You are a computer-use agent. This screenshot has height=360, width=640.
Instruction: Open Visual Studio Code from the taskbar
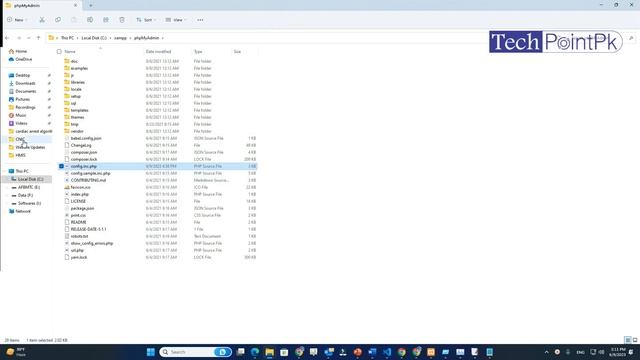(x=387, y=352)
